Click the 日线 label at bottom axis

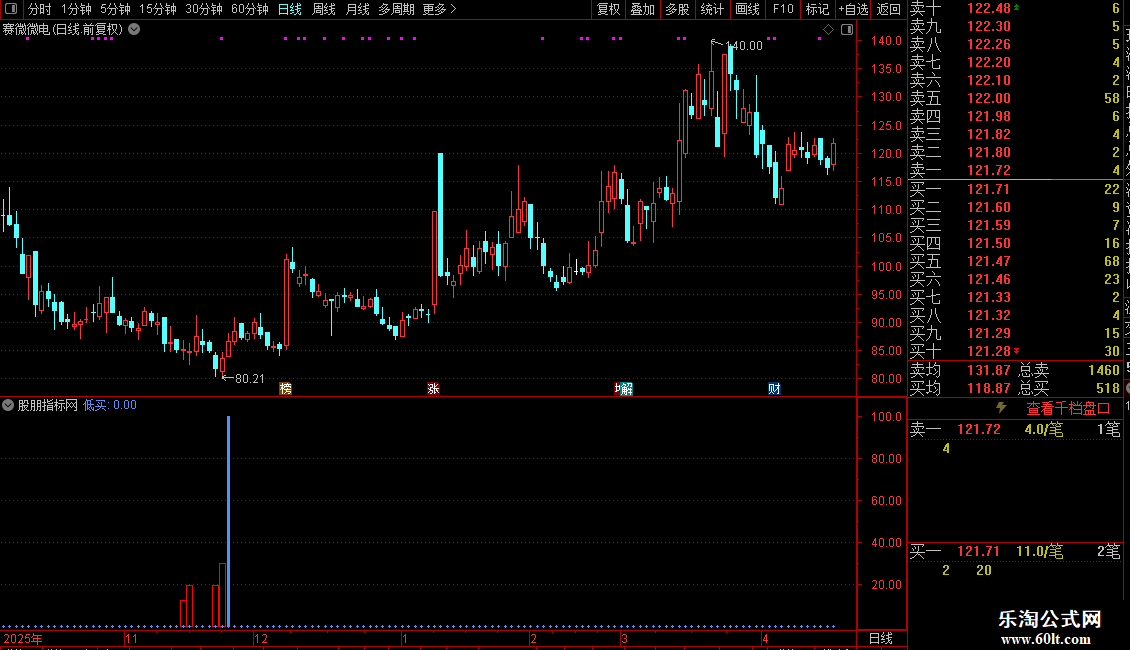coord(881,638)
